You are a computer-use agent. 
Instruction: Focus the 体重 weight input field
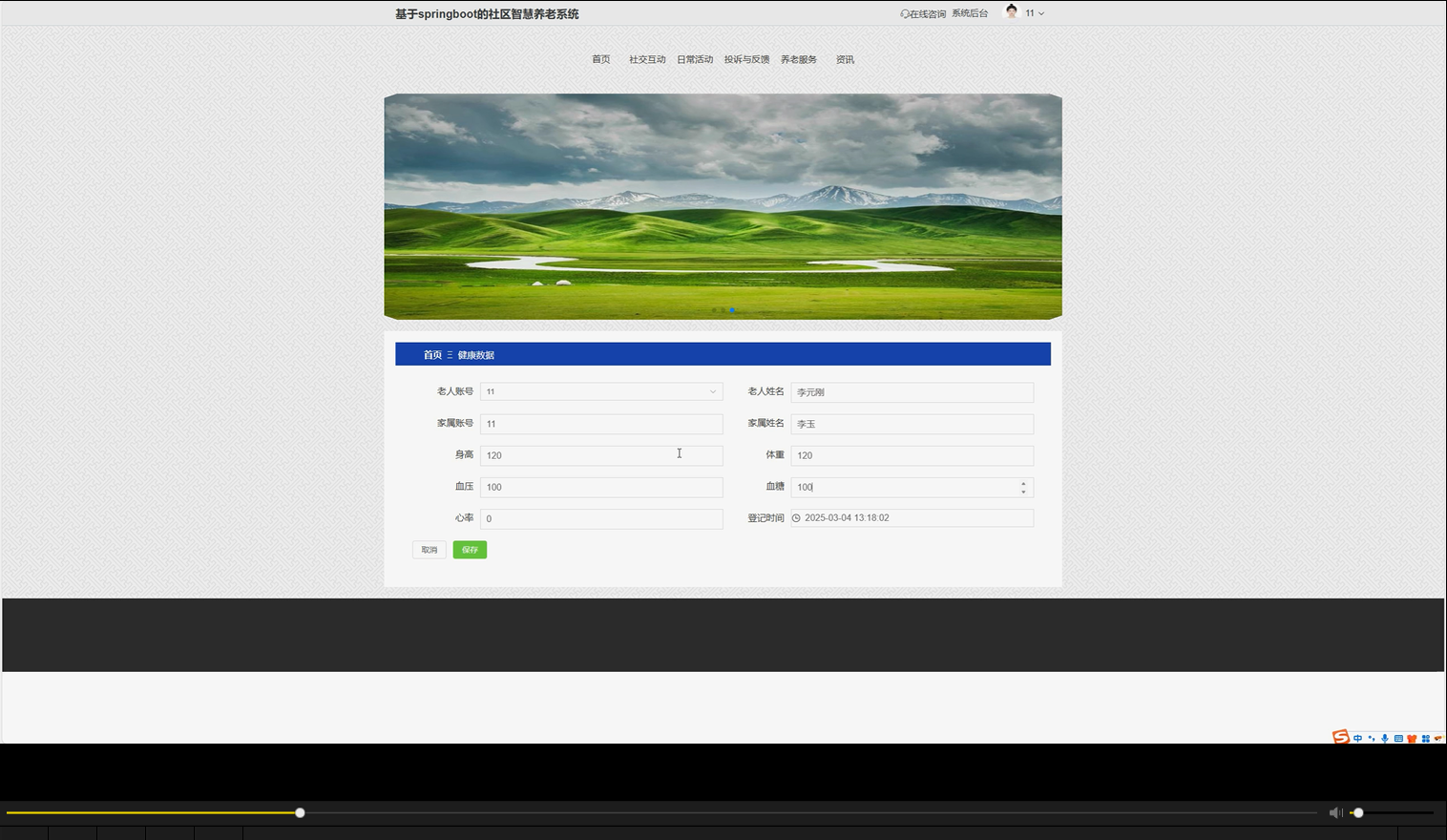(912, 455)
